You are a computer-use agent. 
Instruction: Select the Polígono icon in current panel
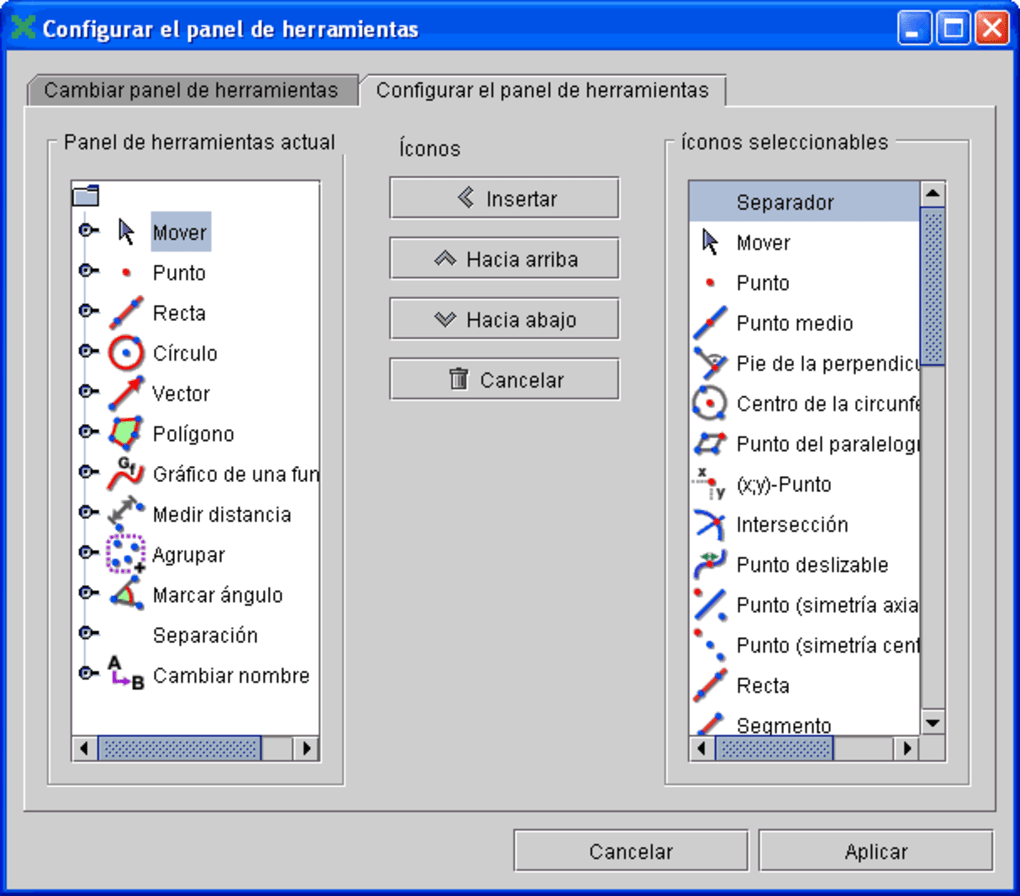tap(126, 433)
